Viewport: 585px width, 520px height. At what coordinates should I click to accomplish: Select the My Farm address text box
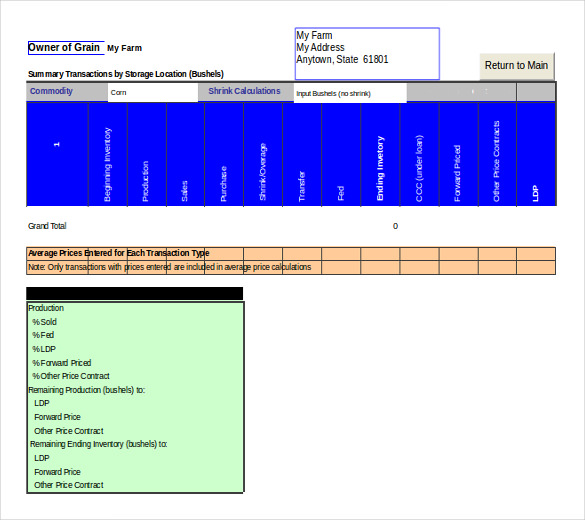367,53
